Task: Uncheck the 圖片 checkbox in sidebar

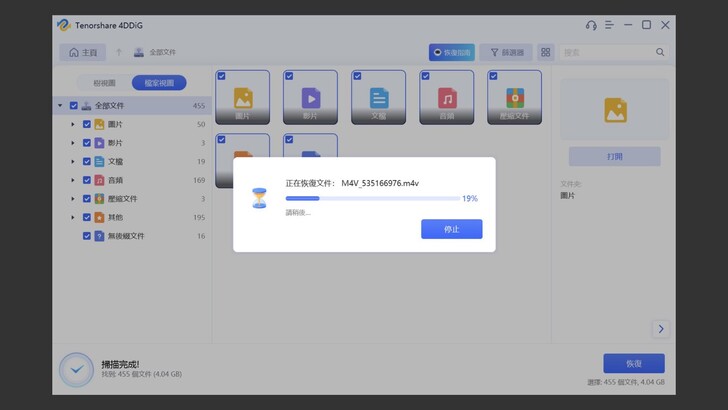Action: click(86, 124)
